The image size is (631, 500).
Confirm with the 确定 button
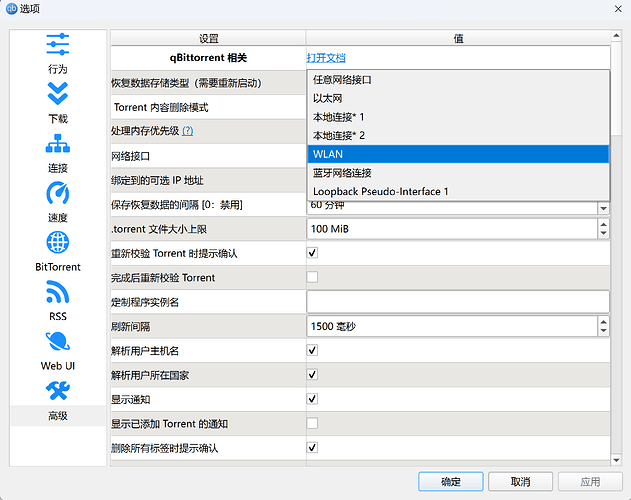[451, 481]
